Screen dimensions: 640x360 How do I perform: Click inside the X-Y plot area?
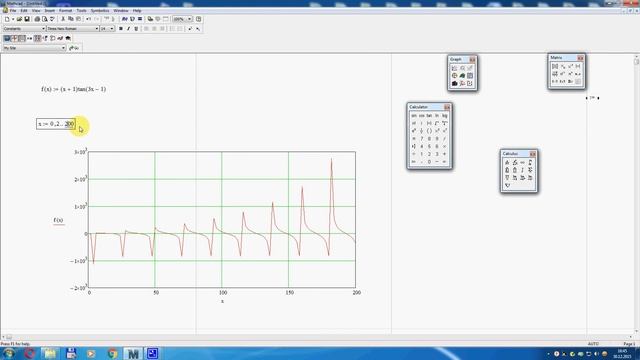[222, 220]
